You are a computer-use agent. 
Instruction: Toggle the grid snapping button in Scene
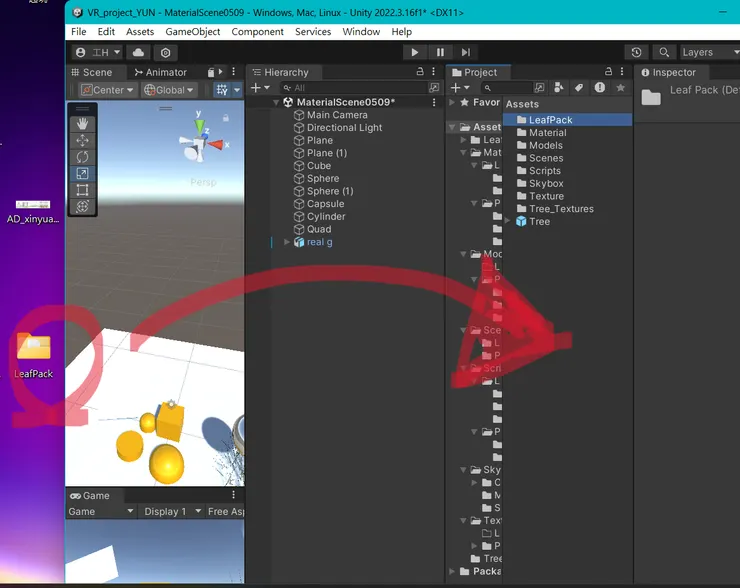tap(222, 90)
